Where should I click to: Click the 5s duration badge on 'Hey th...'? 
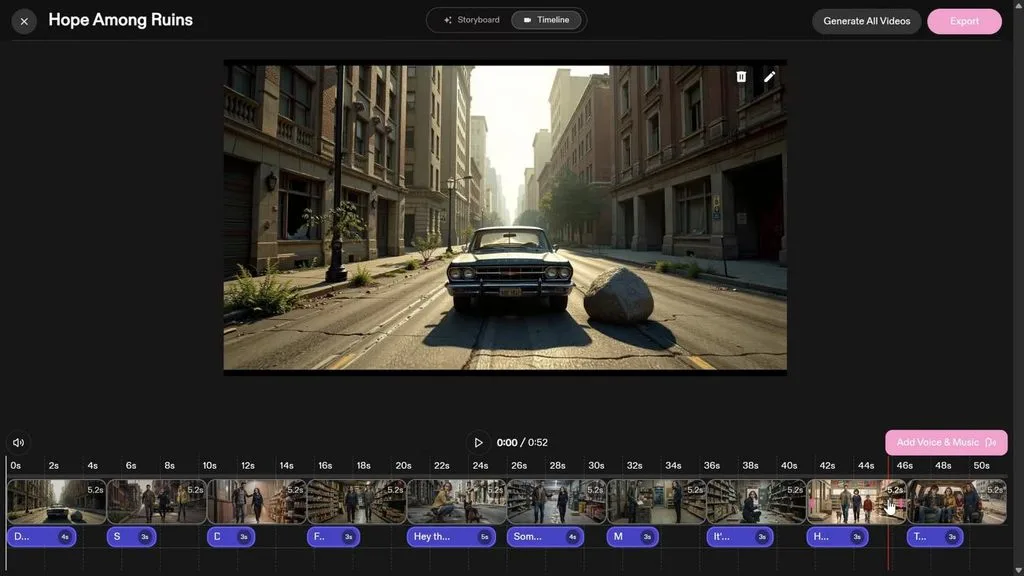tap(485, 537)
